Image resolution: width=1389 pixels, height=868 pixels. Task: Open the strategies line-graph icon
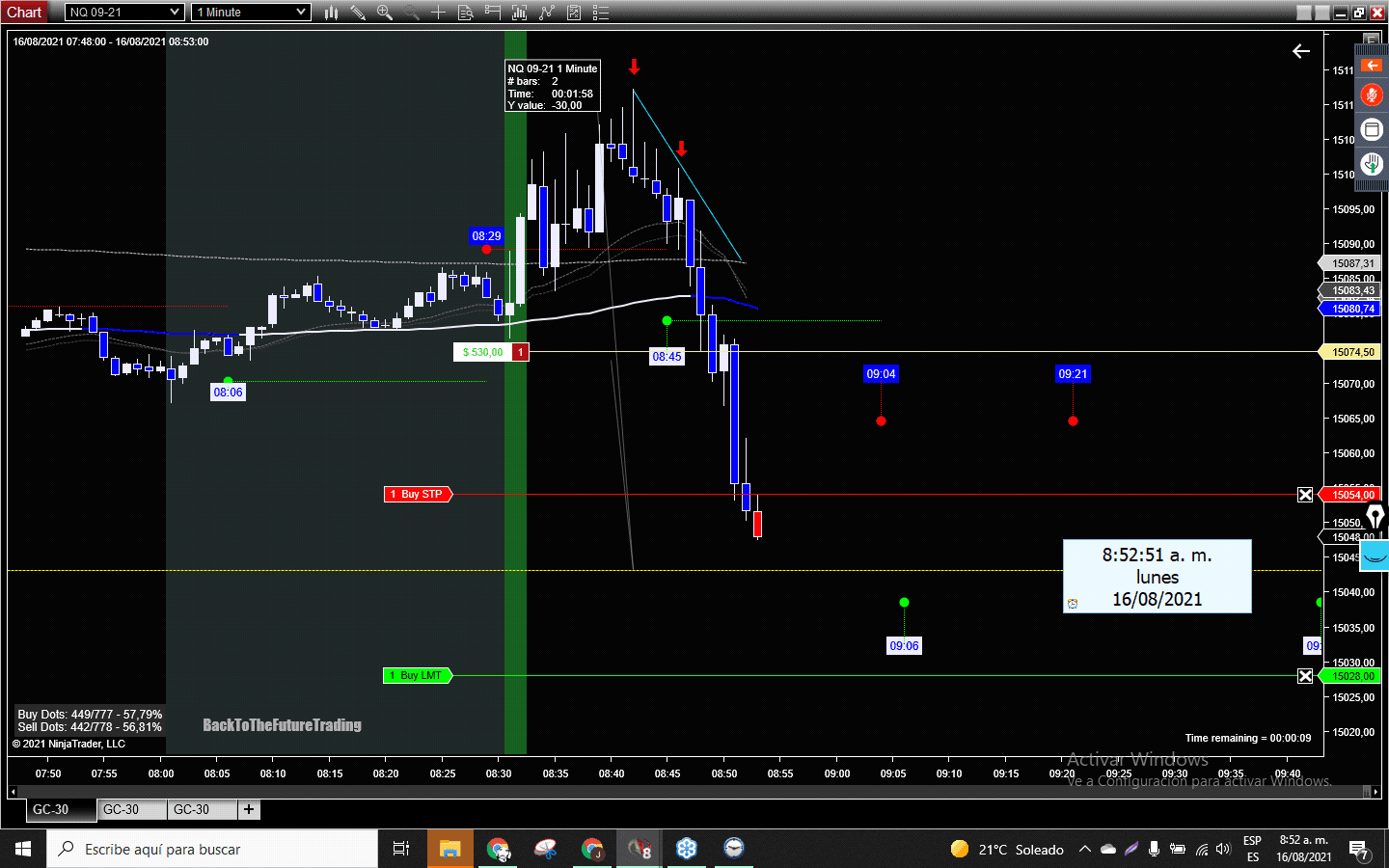547,13
